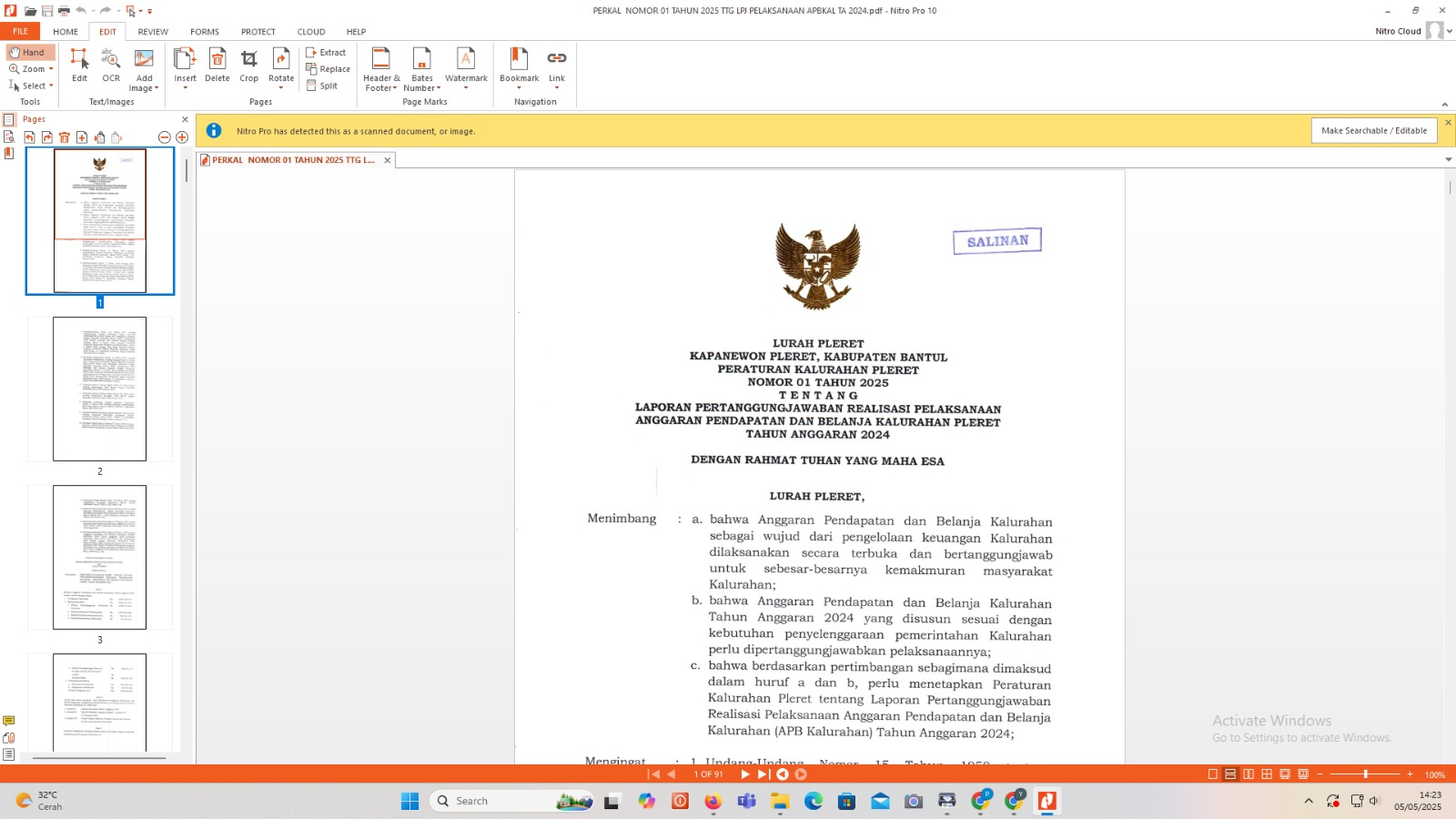This screenshot has width=1456, height=819.
Task: Switch to the CLOUD ribbon tab
Action: 311,32
